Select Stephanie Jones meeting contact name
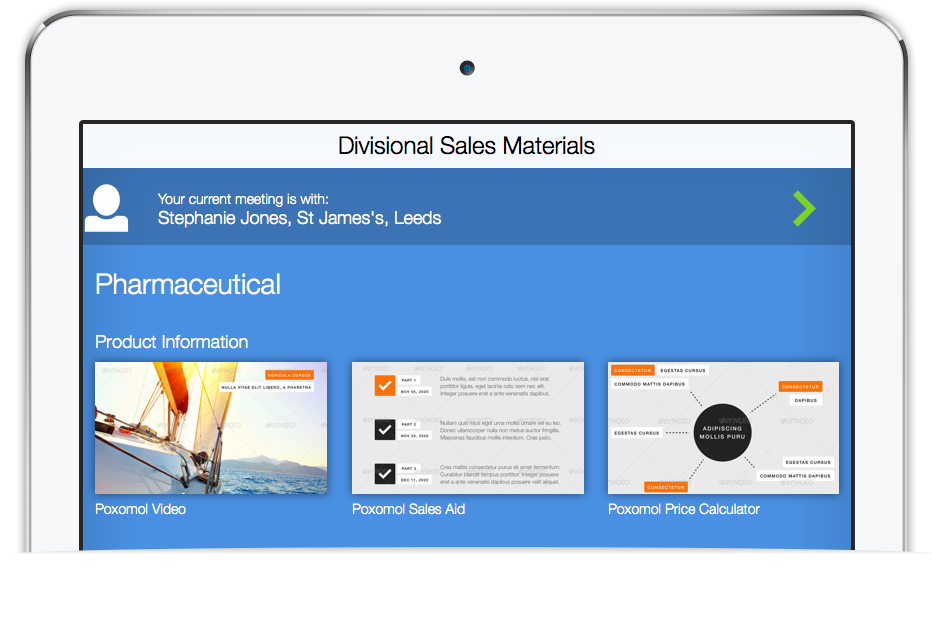Screen dimensions: 932x619 (223, 218)
